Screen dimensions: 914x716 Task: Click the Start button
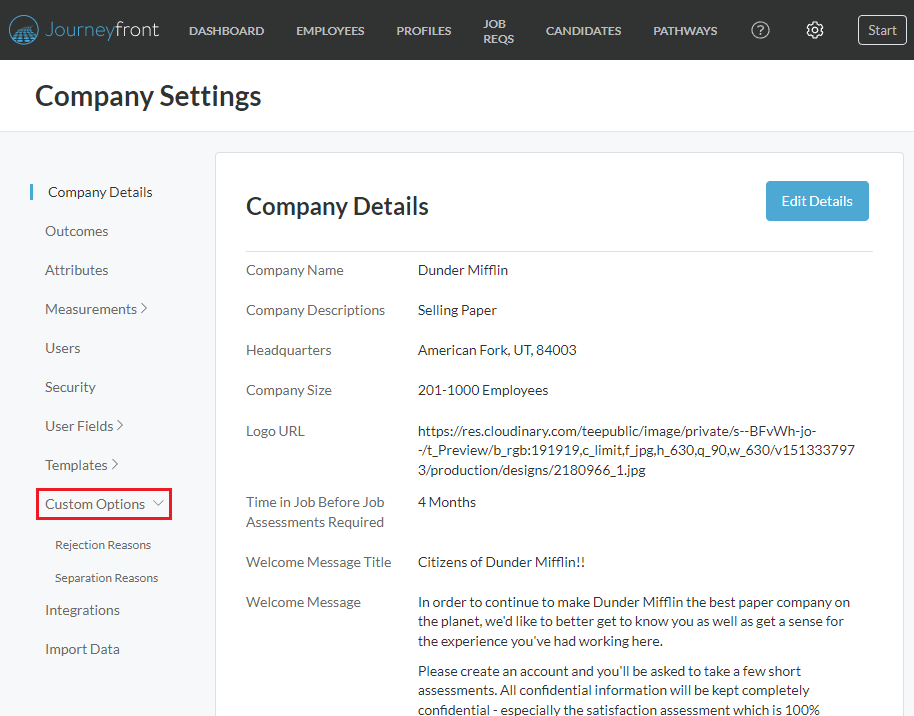[881, 30]
